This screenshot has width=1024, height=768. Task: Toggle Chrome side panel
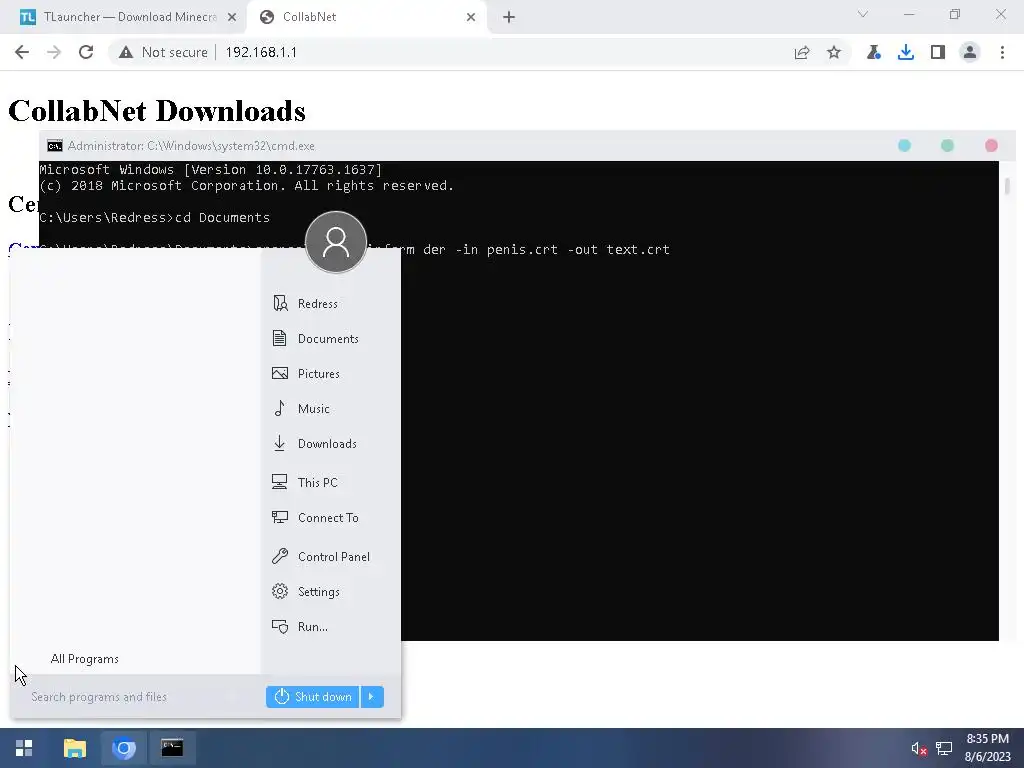pyautogui.click(x=938, y=52)
